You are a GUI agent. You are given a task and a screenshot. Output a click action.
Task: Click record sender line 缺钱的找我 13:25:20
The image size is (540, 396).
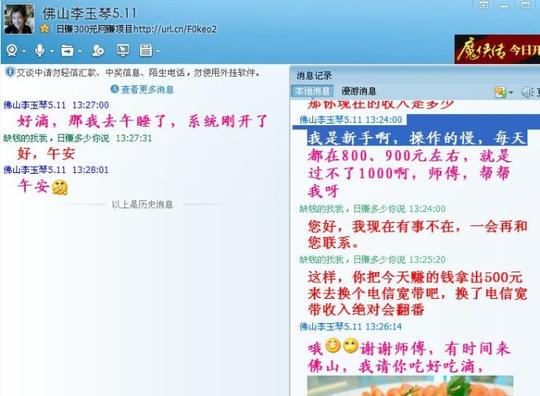372,259
